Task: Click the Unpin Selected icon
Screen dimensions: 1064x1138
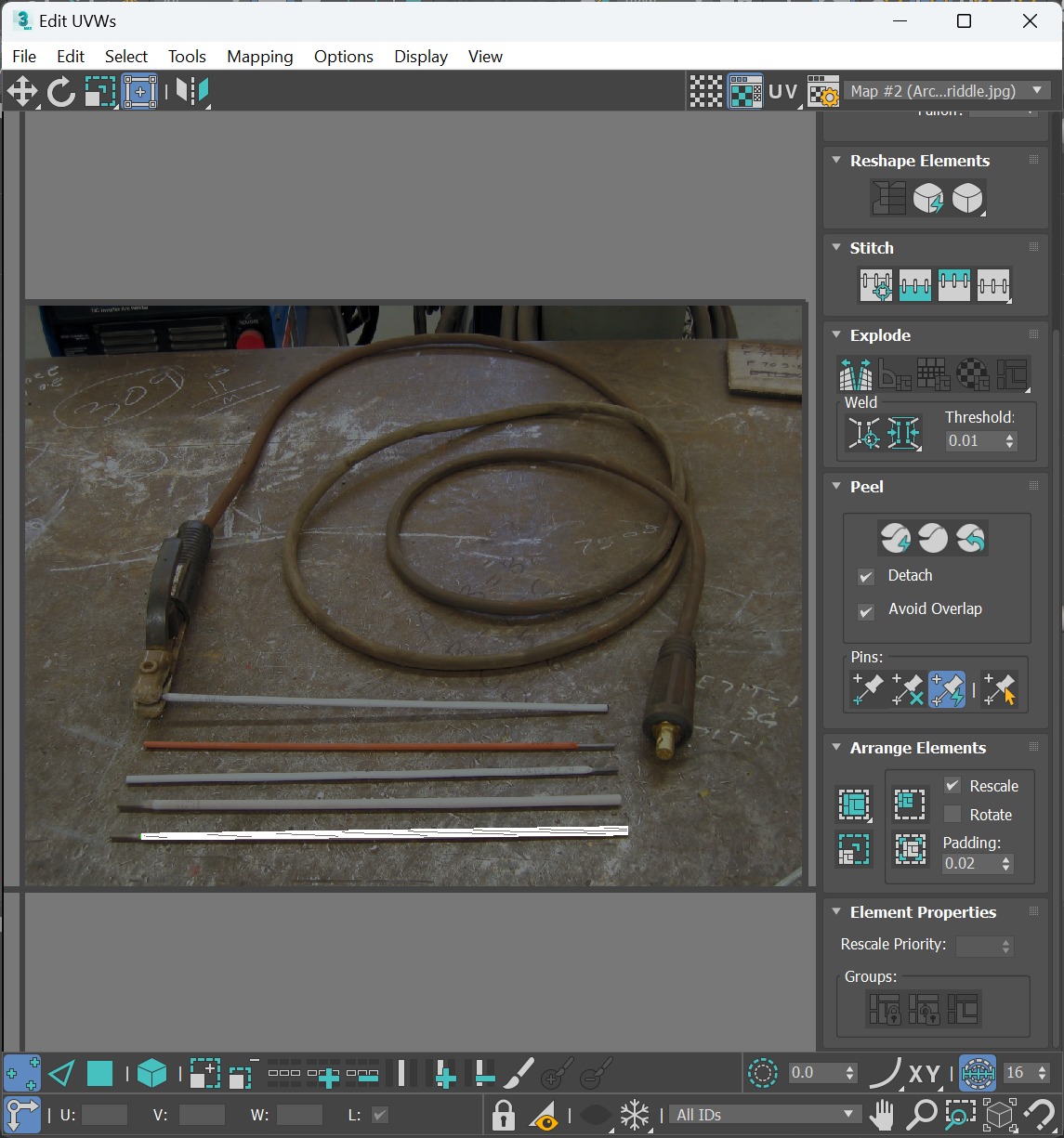Action: [x=907, y=690]
